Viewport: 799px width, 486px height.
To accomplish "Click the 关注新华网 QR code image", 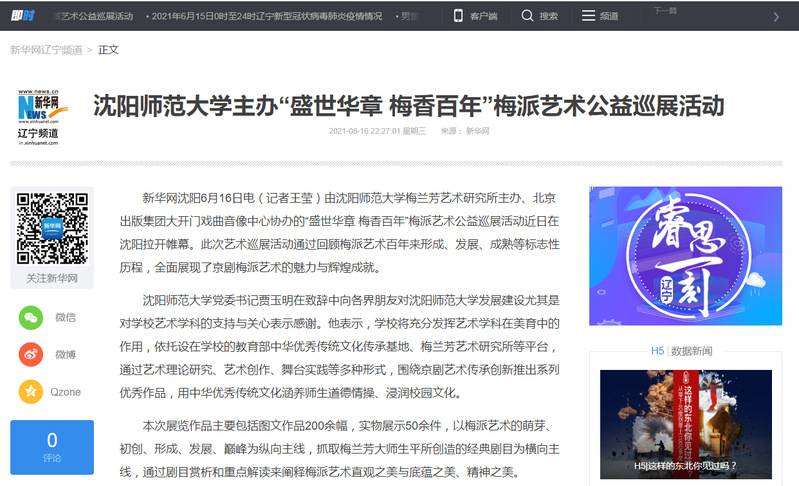I will click(51, 227).
